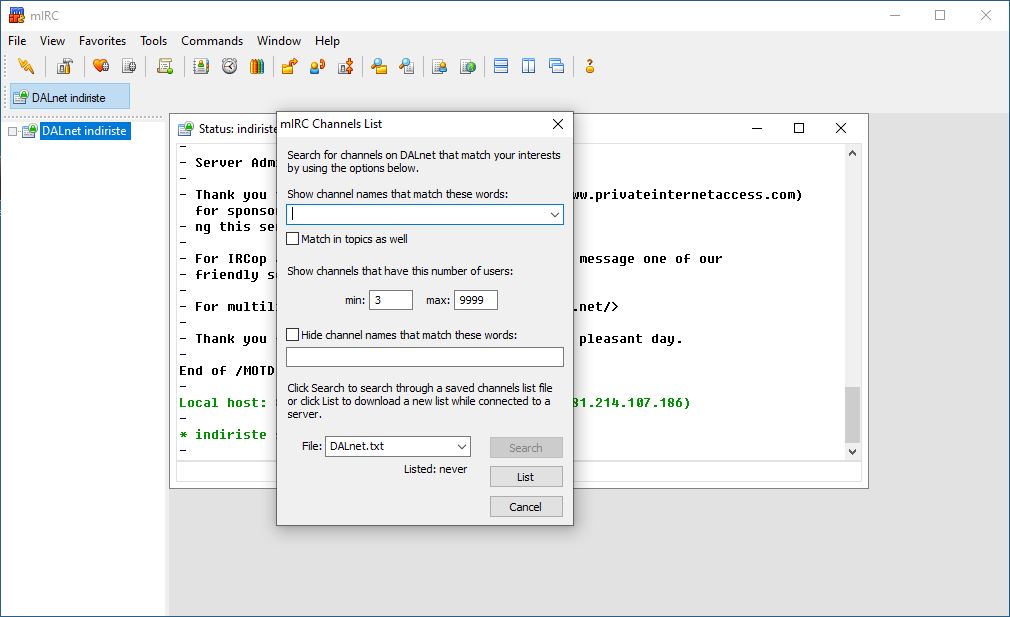Open Channel Favorites heart icon
Screen dimensions: 1010x617
pyautogui.click(x=100, y=66)
